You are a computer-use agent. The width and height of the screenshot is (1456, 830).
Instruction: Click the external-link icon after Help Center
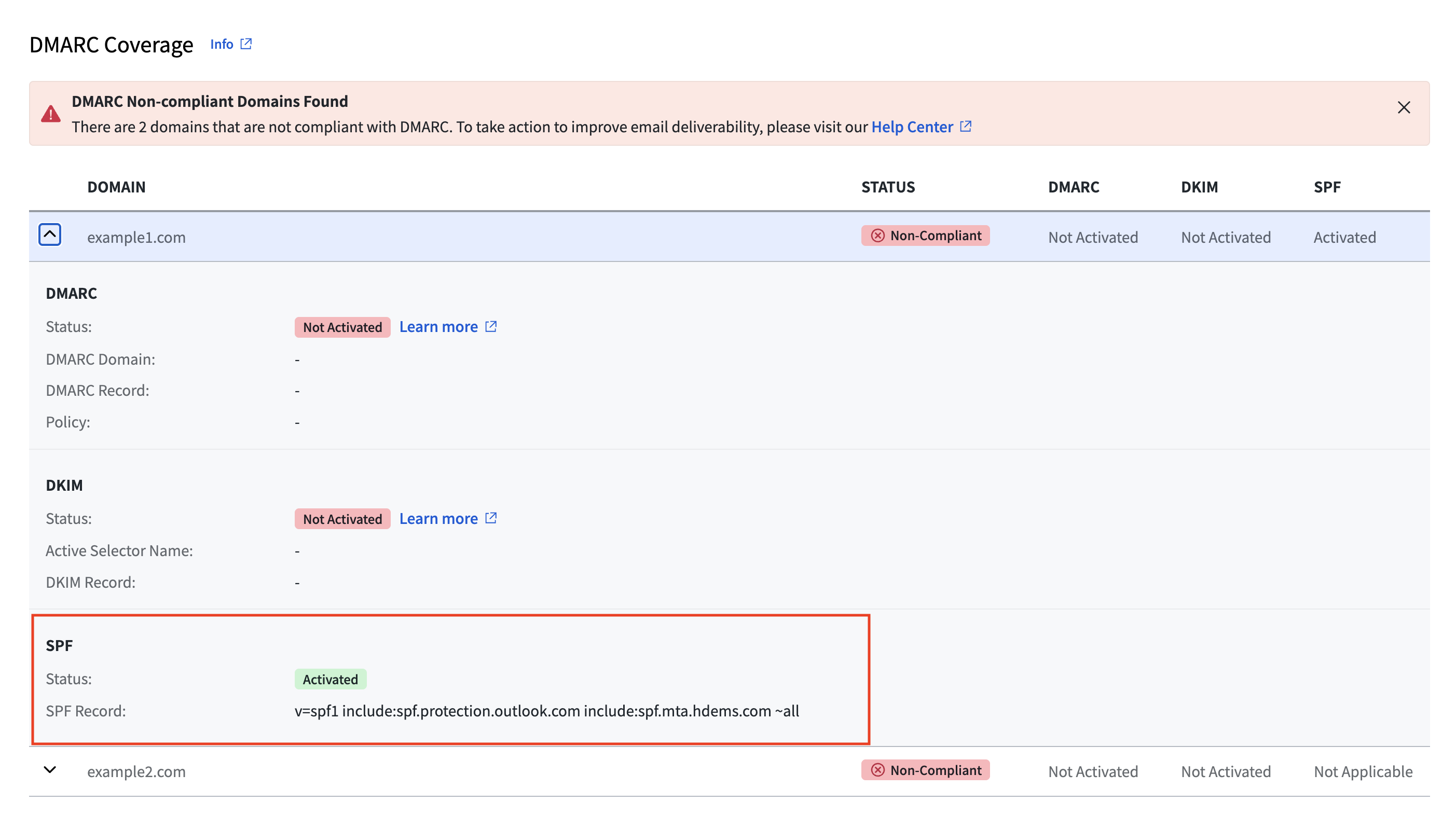(966, 126)
